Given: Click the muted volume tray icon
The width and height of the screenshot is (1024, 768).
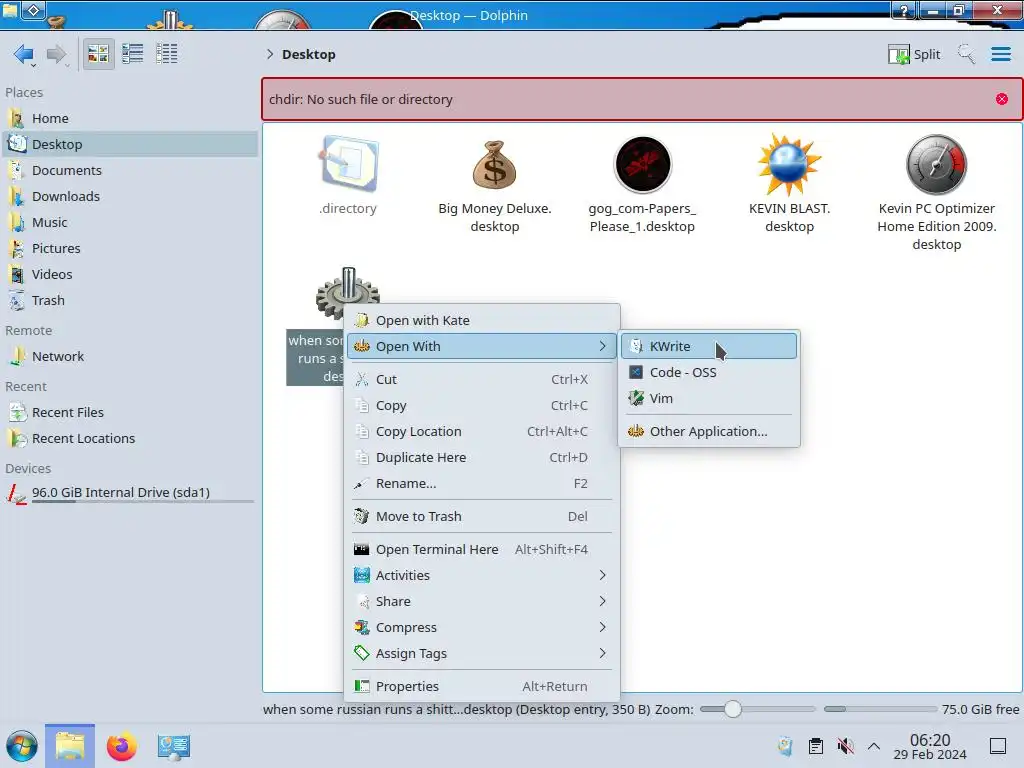Looking at the screenshot, I should click(x=845, y=746).
